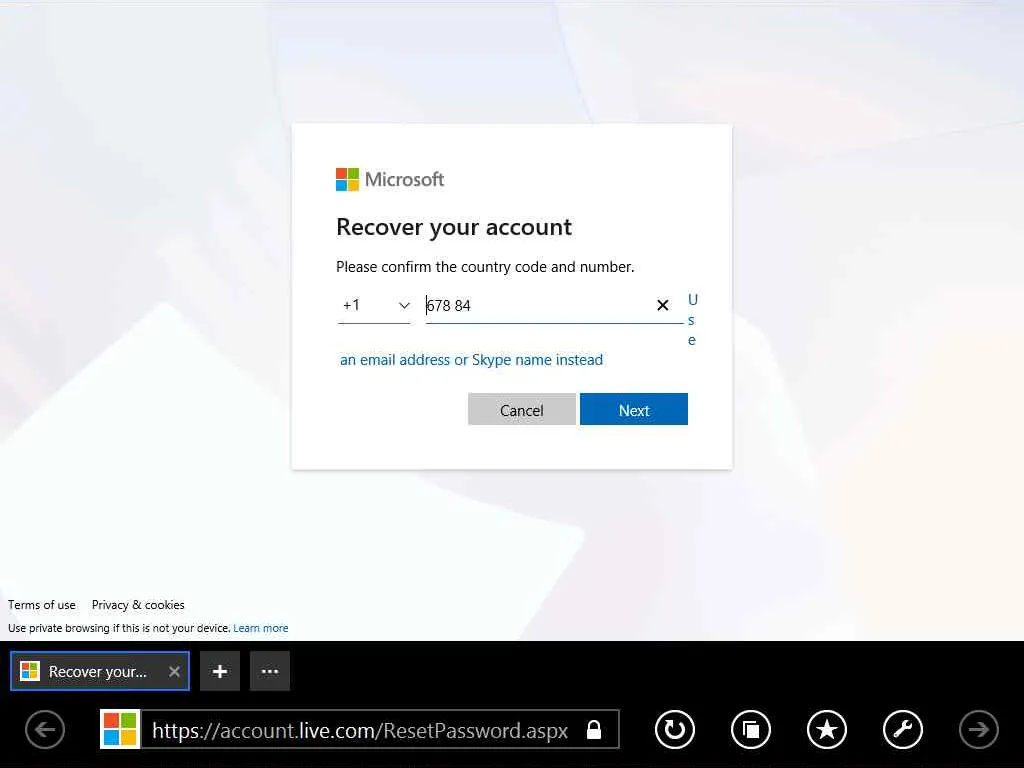Screen dimensions: 1024x768
Task: Click the browser forward arrow button
Action: tap(978, 729)
